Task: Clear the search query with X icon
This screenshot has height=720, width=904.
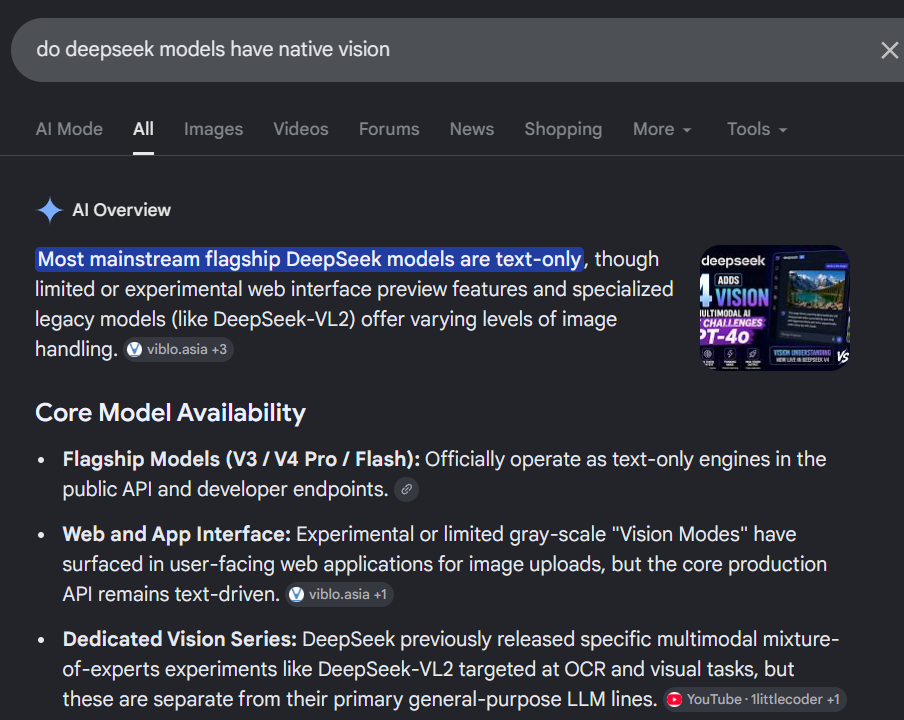Action: pyautogui.click(x=890, y=50)
